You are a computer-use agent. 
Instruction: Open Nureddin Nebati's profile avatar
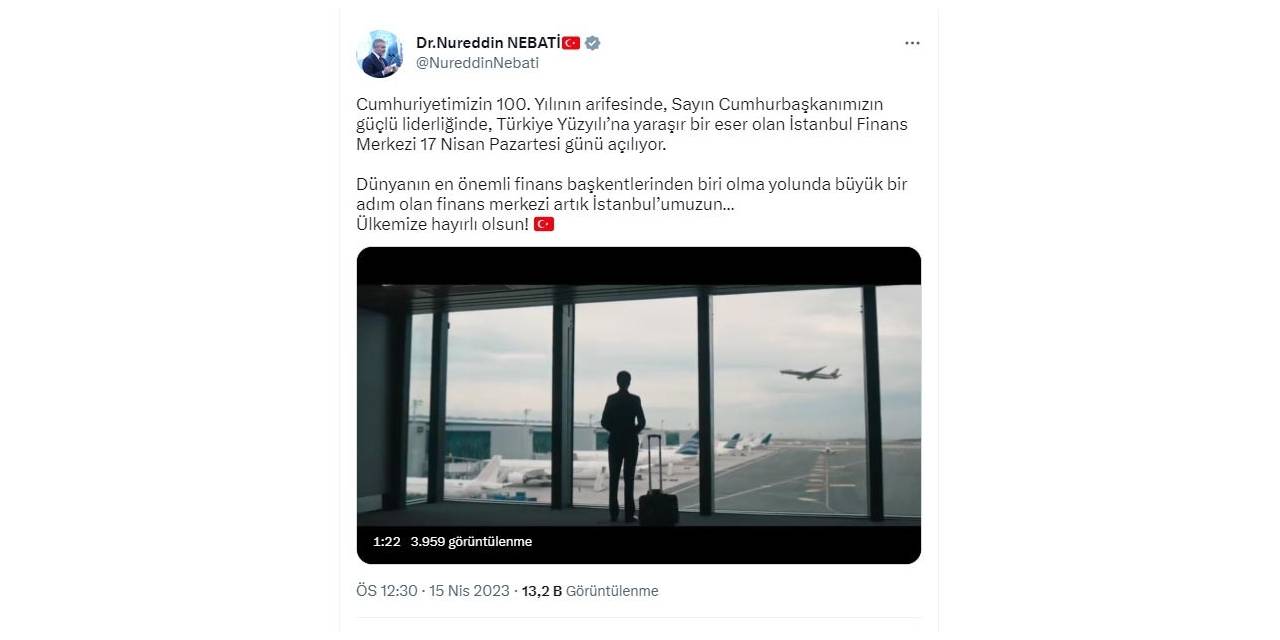tap(379, 54)
